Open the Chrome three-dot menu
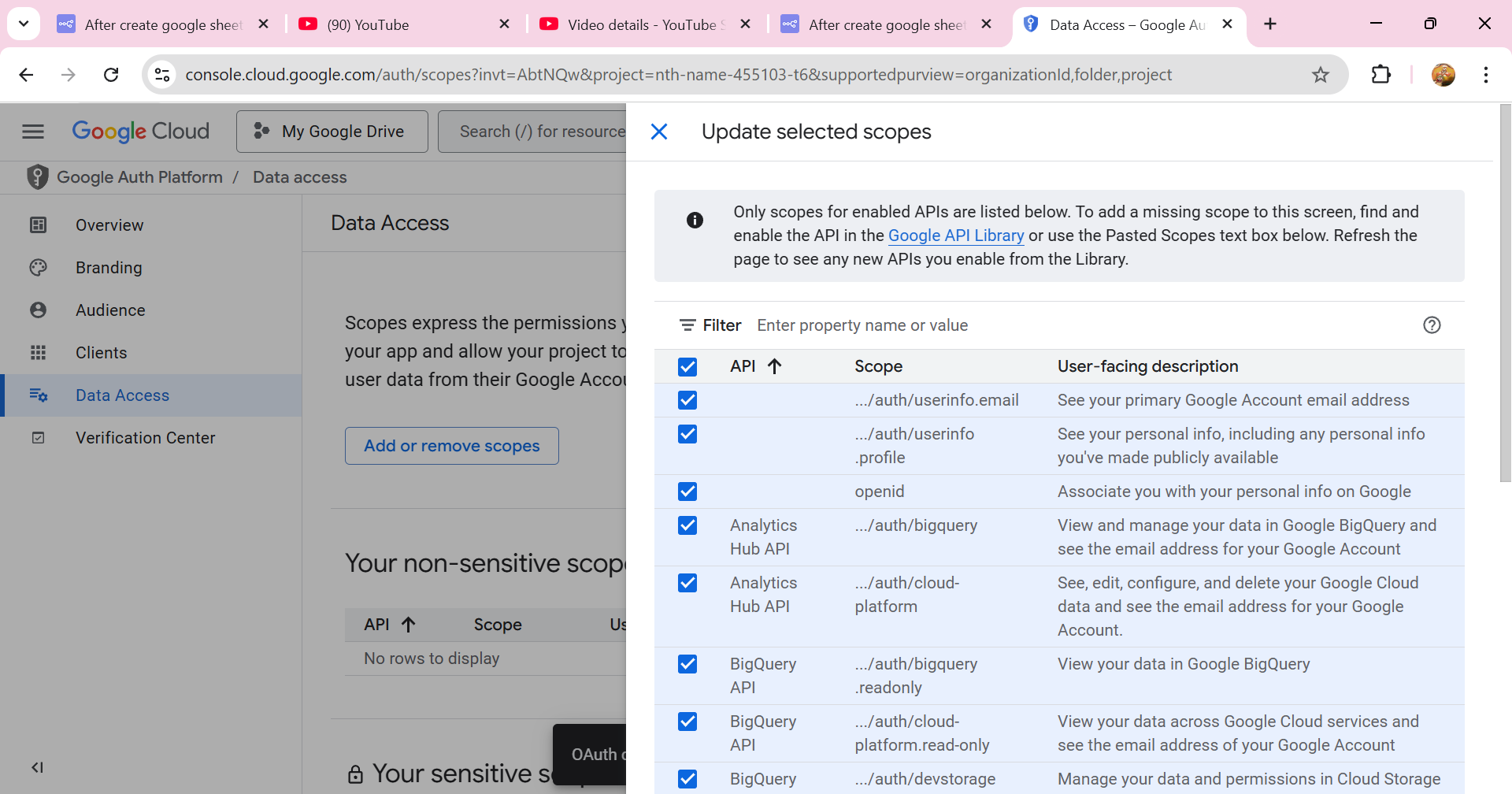Viewport: 1512px width, 794px height. coord(1486,75)
